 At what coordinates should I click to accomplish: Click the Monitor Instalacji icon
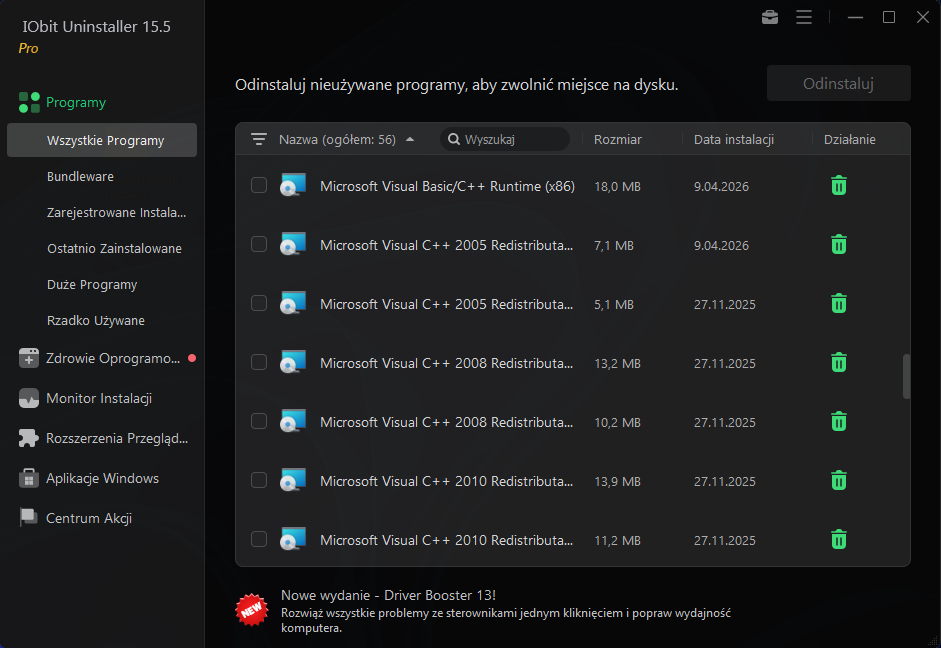[29, 398]
